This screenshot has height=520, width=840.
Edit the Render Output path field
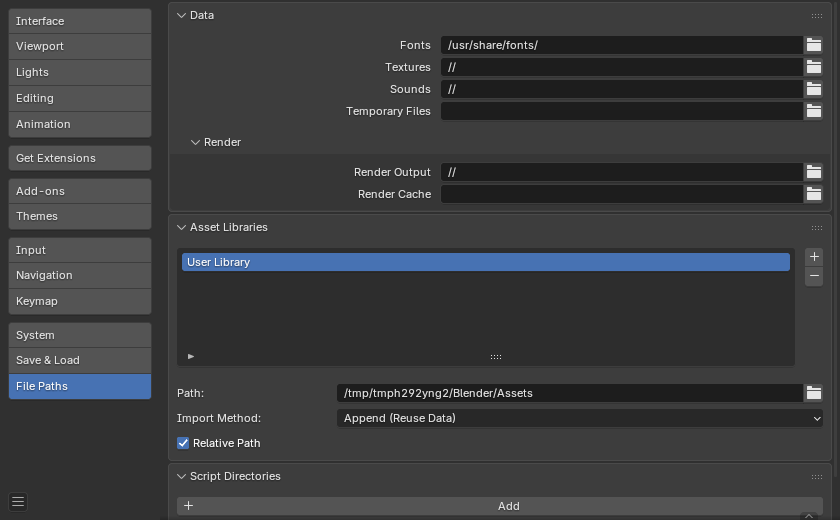(622, 172)
